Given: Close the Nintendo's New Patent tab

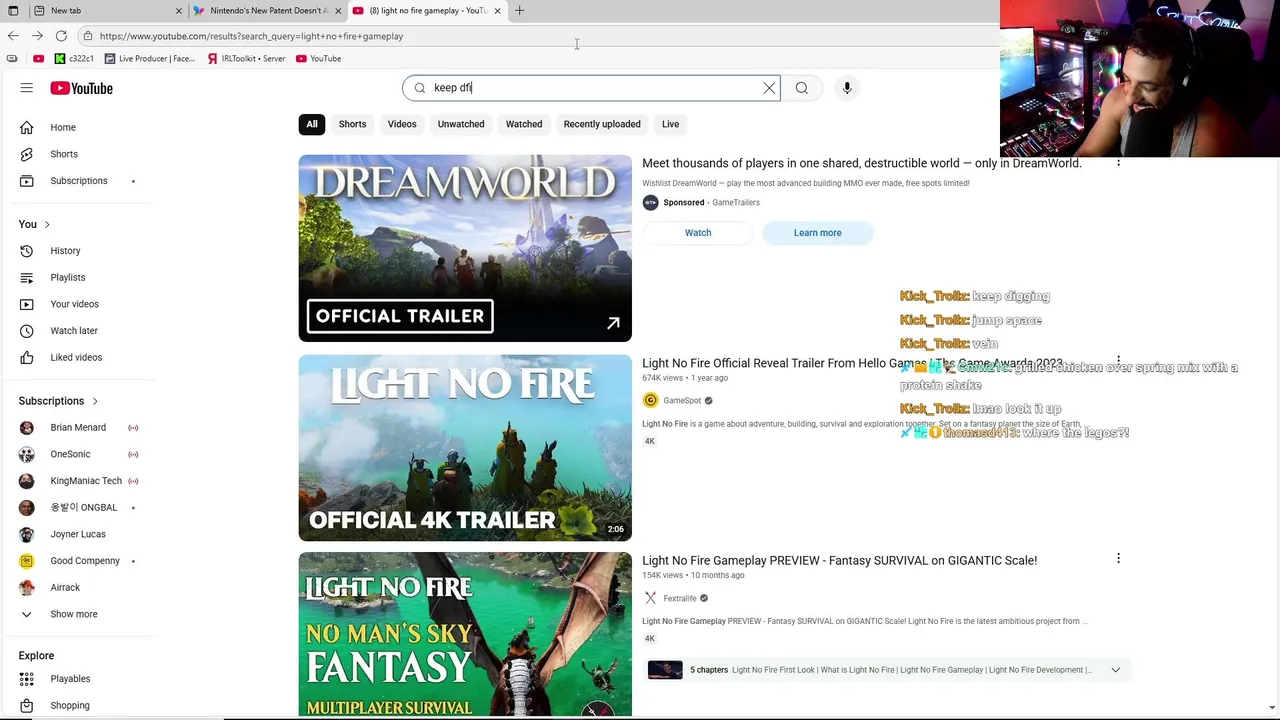Looking at the screenshot, I should click(338, 10).
